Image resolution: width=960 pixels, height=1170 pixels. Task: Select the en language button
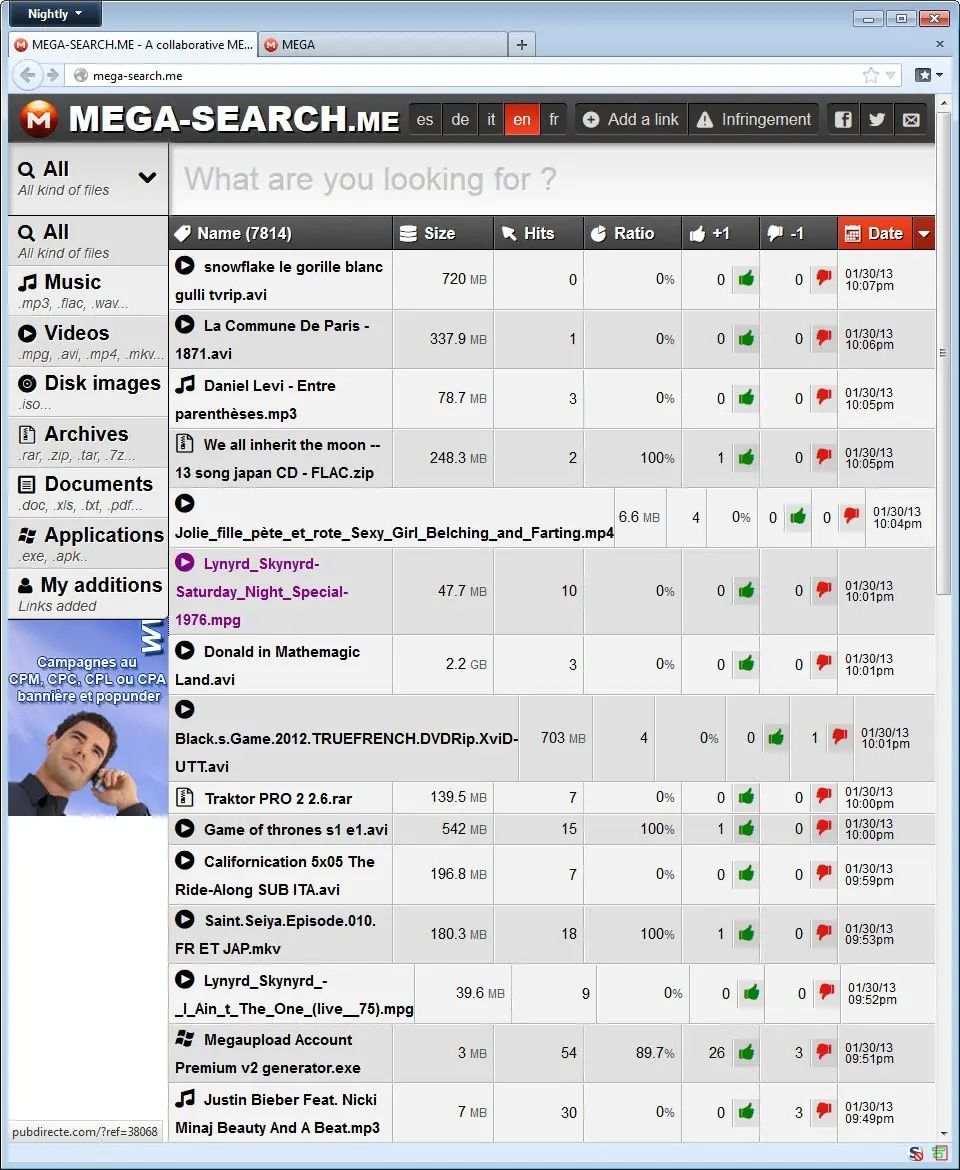coord(522,119)
